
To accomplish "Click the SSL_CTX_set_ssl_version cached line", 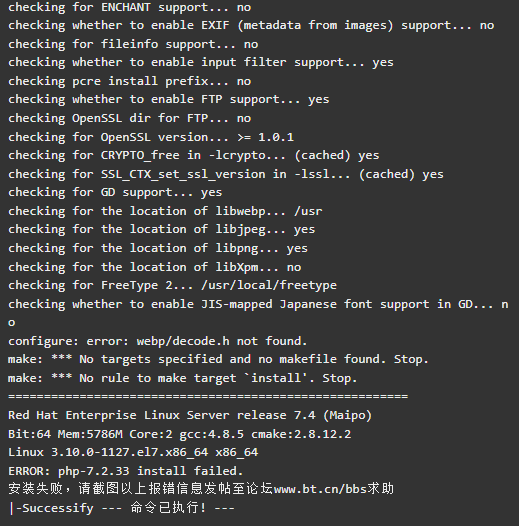I will tap(226, 174).
